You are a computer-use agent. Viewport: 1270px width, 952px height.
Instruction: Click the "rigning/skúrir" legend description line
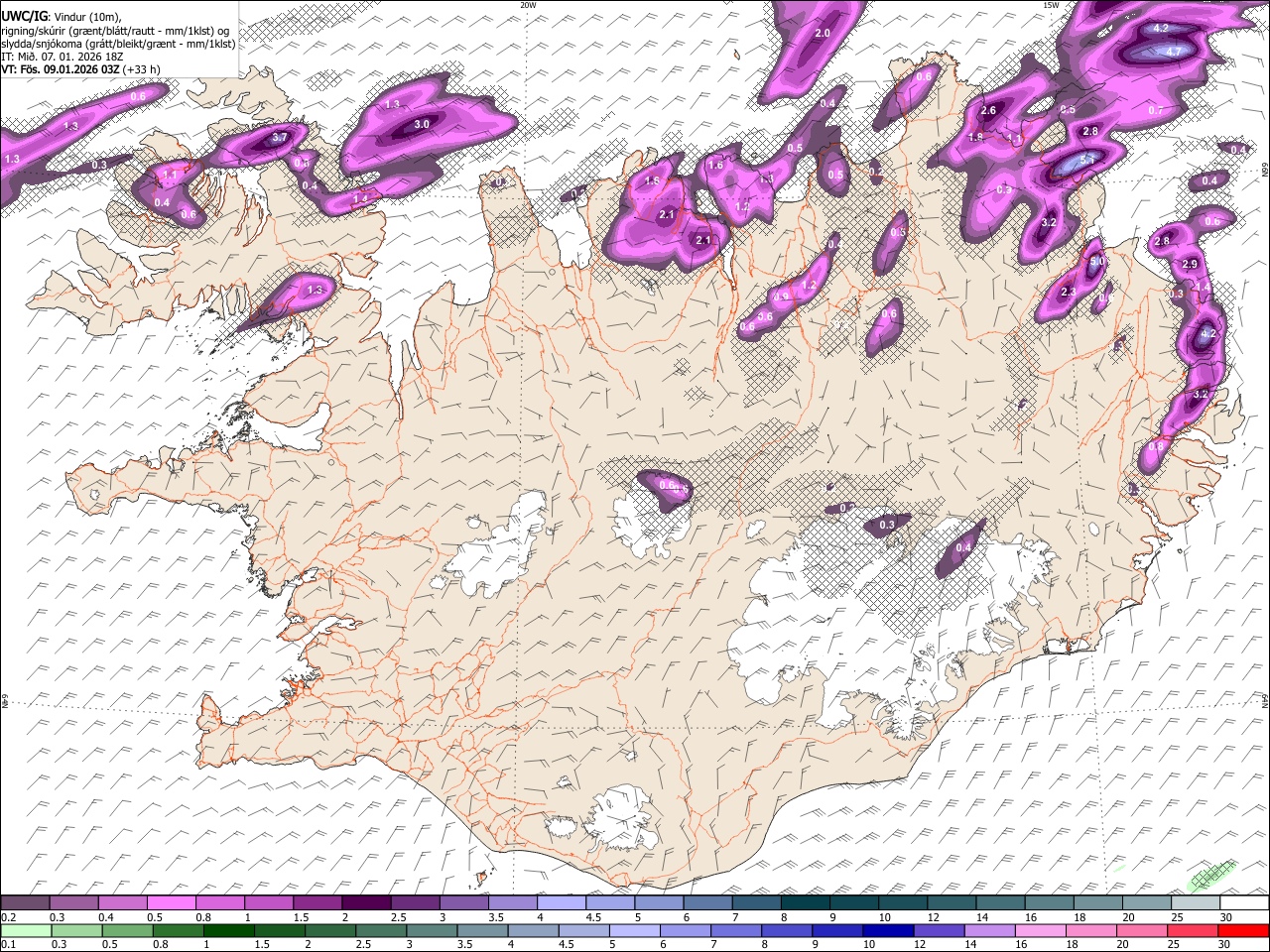tap(114, 31)
